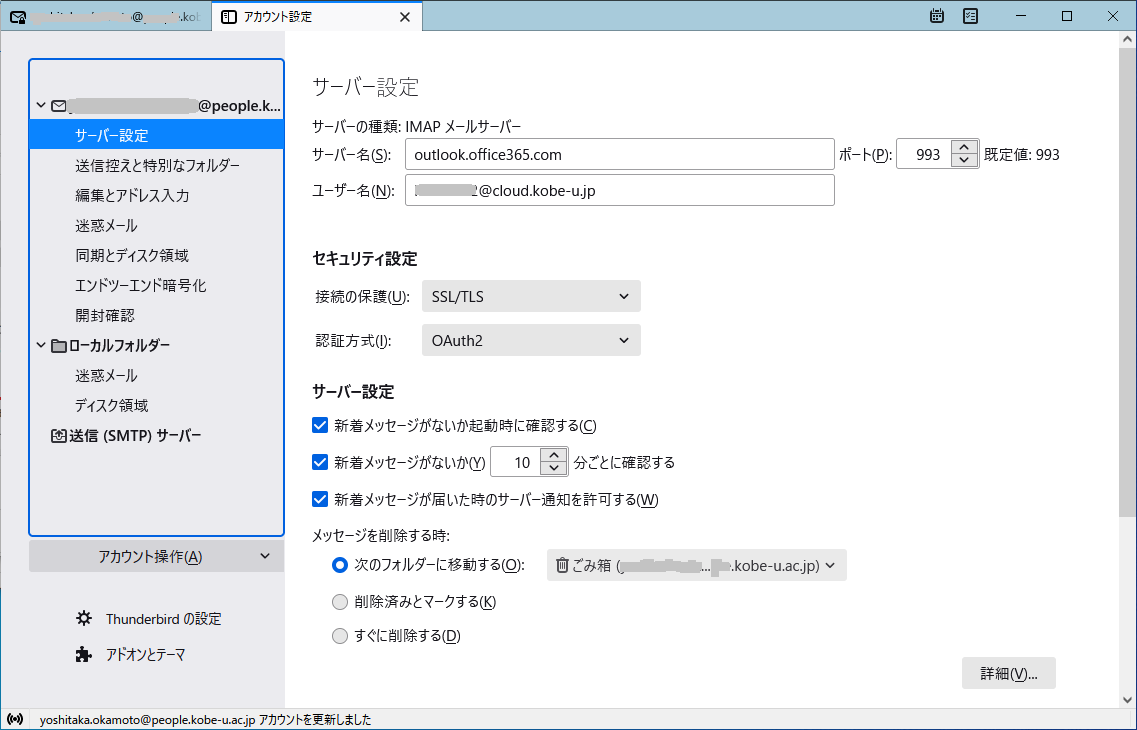This screenshot has width=1137, height=730.
Task: Open アドオンとテーマ link
Action: coord(145,655)
